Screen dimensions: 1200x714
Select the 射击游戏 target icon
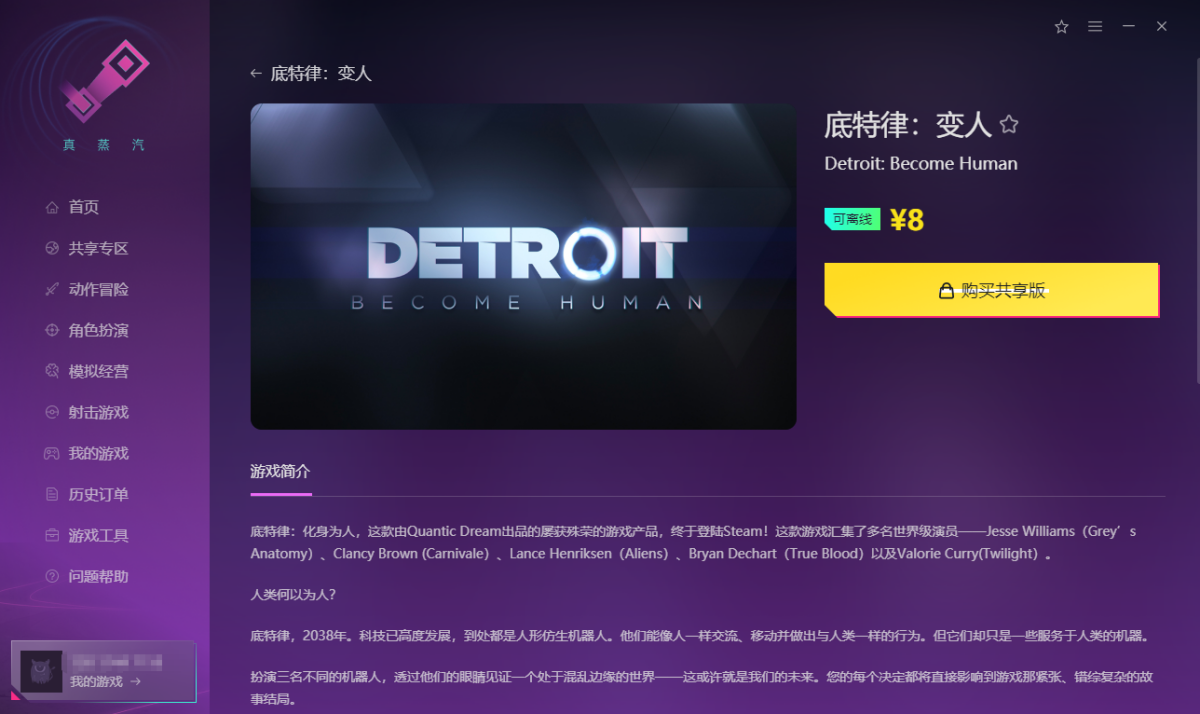pyautogui.click(x=52, y=413)
